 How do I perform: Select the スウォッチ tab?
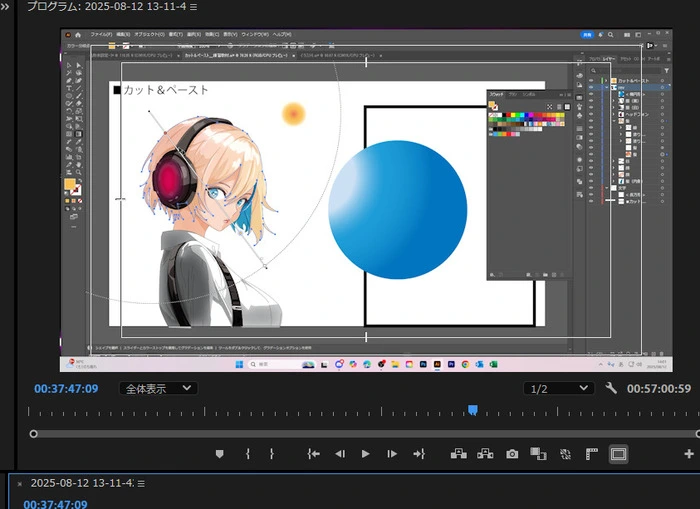pyautogui.click(x=496, y=94)
